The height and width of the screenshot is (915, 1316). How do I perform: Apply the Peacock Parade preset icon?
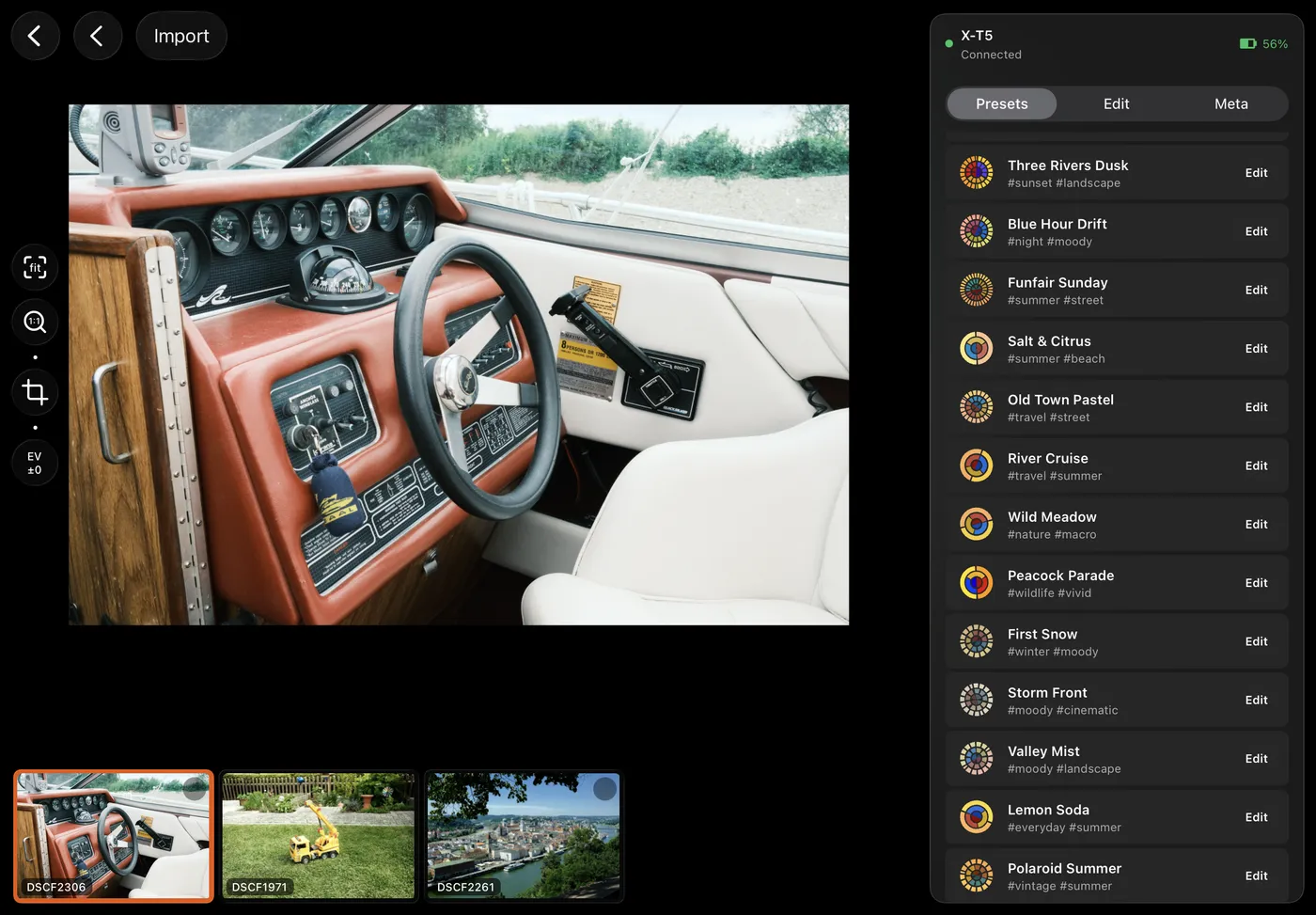tap(977, 583)
